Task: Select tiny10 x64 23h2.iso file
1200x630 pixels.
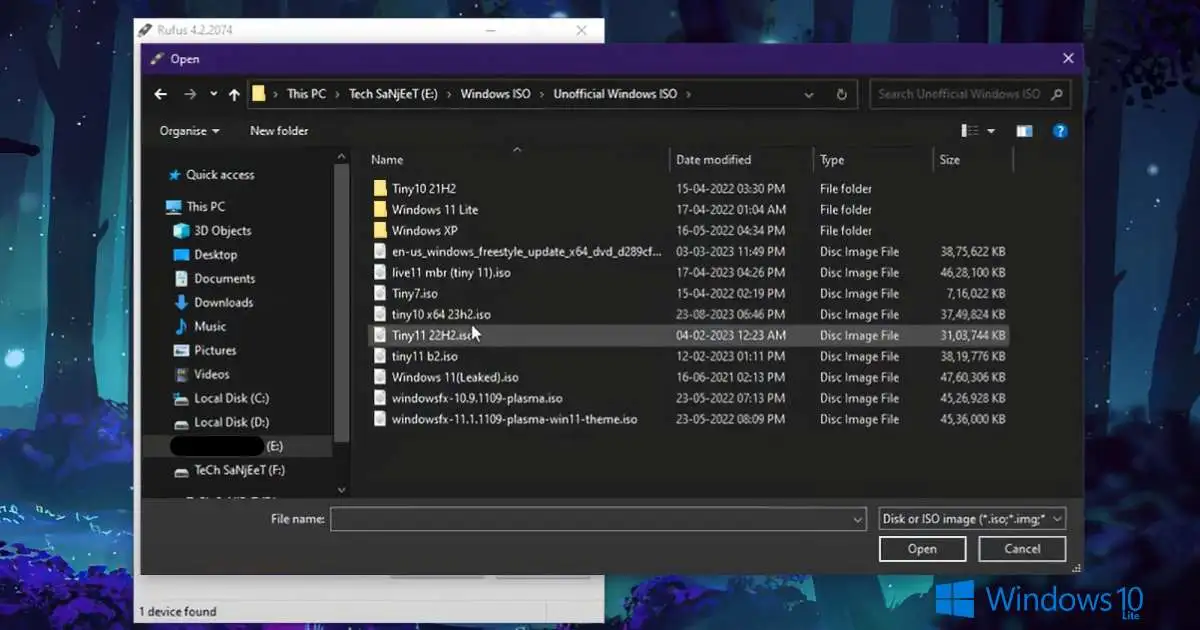Action: 441,315
